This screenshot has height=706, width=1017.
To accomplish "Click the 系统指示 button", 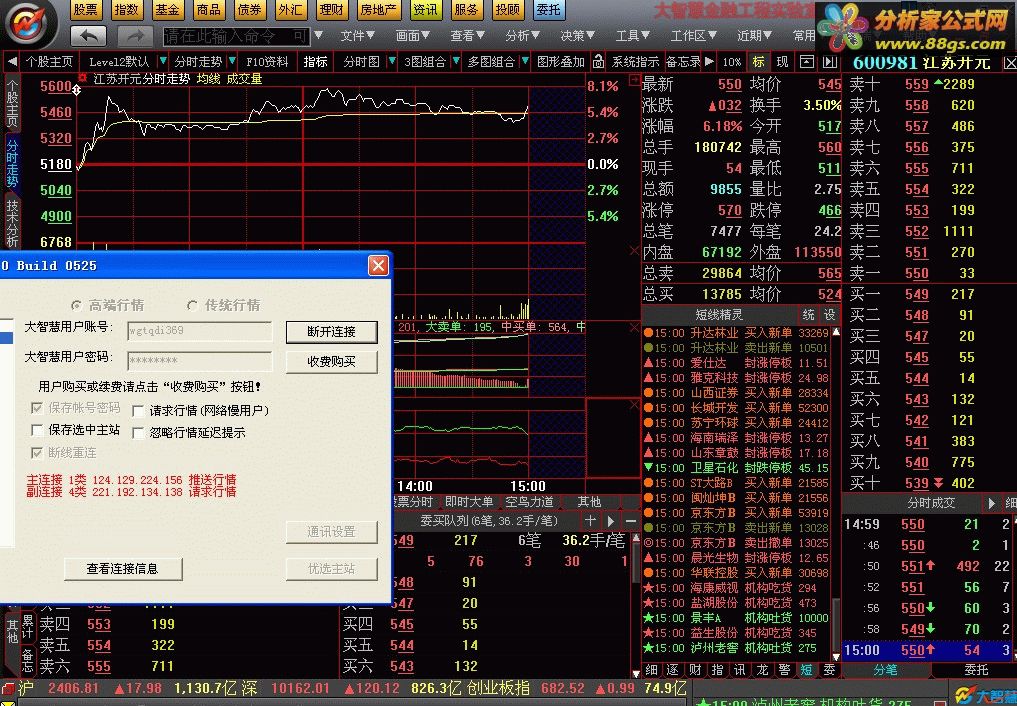I will click(x=636, y=62).
